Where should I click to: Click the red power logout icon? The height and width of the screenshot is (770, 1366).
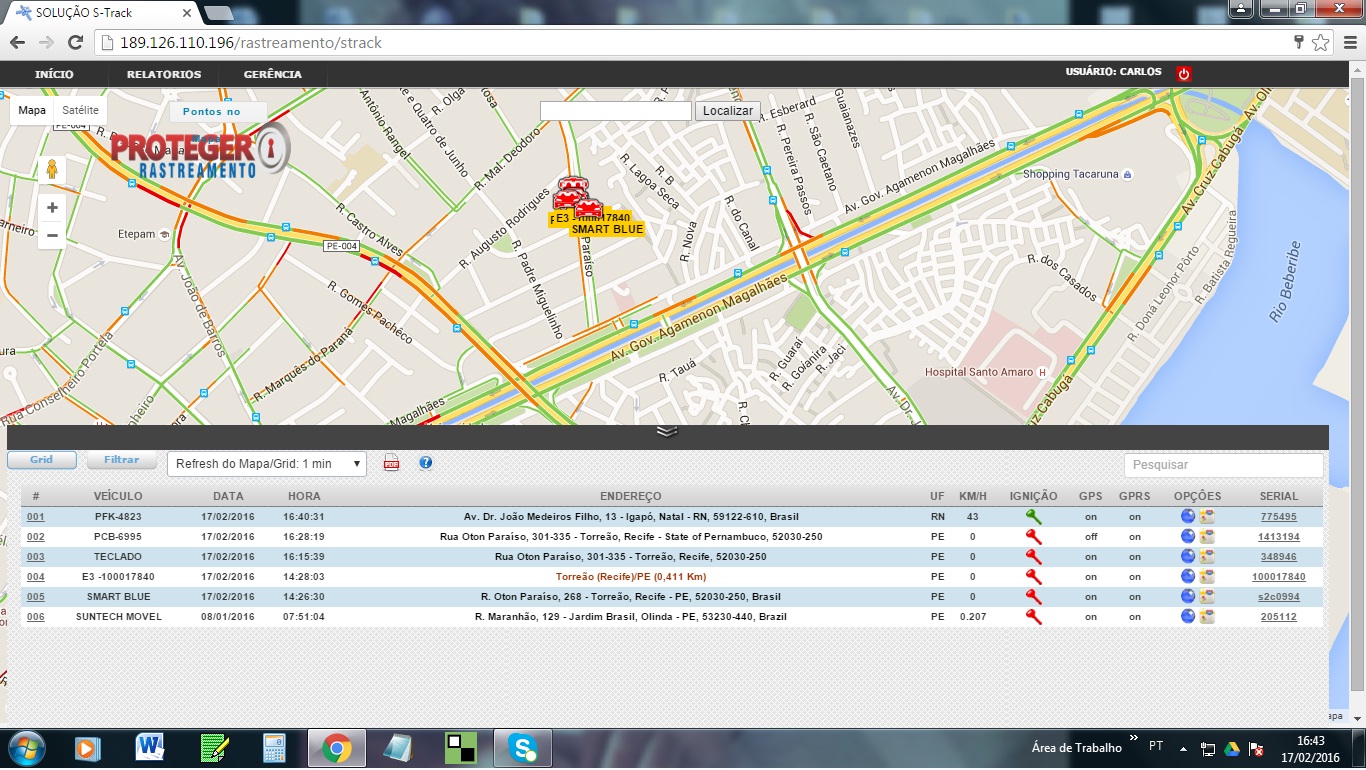pyautogui.click(x=1184, y=73)
